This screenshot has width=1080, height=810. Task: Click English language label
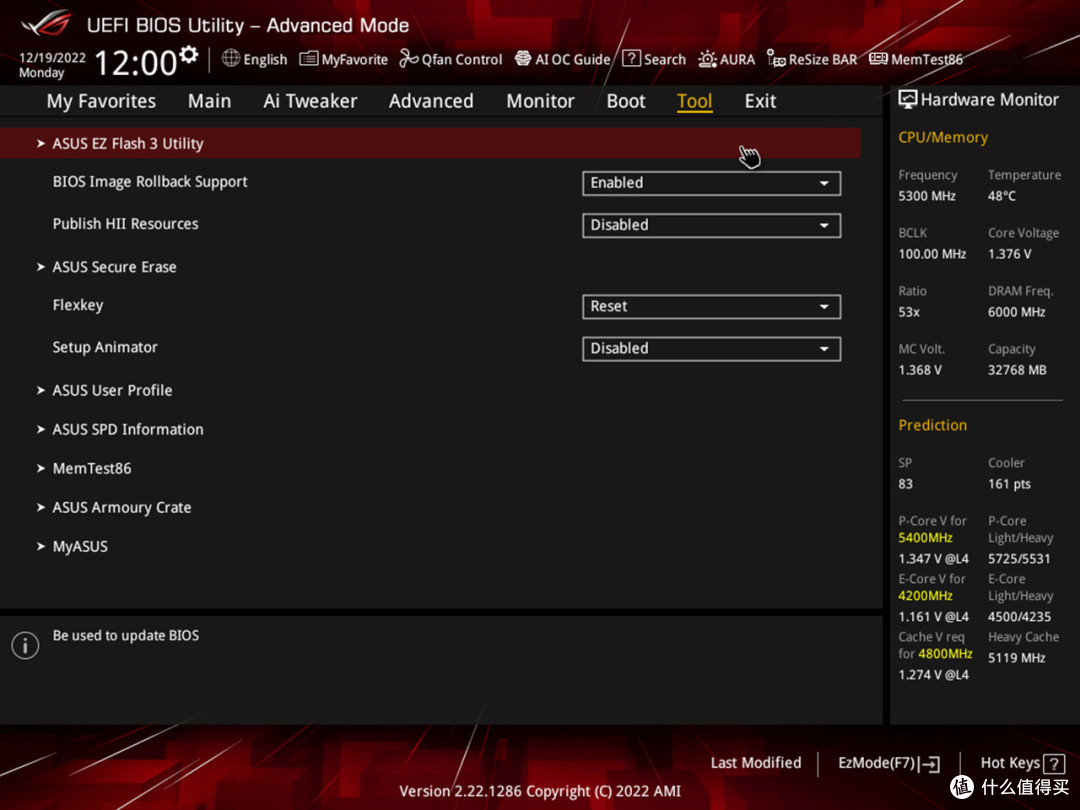click(x=265, y=60)
